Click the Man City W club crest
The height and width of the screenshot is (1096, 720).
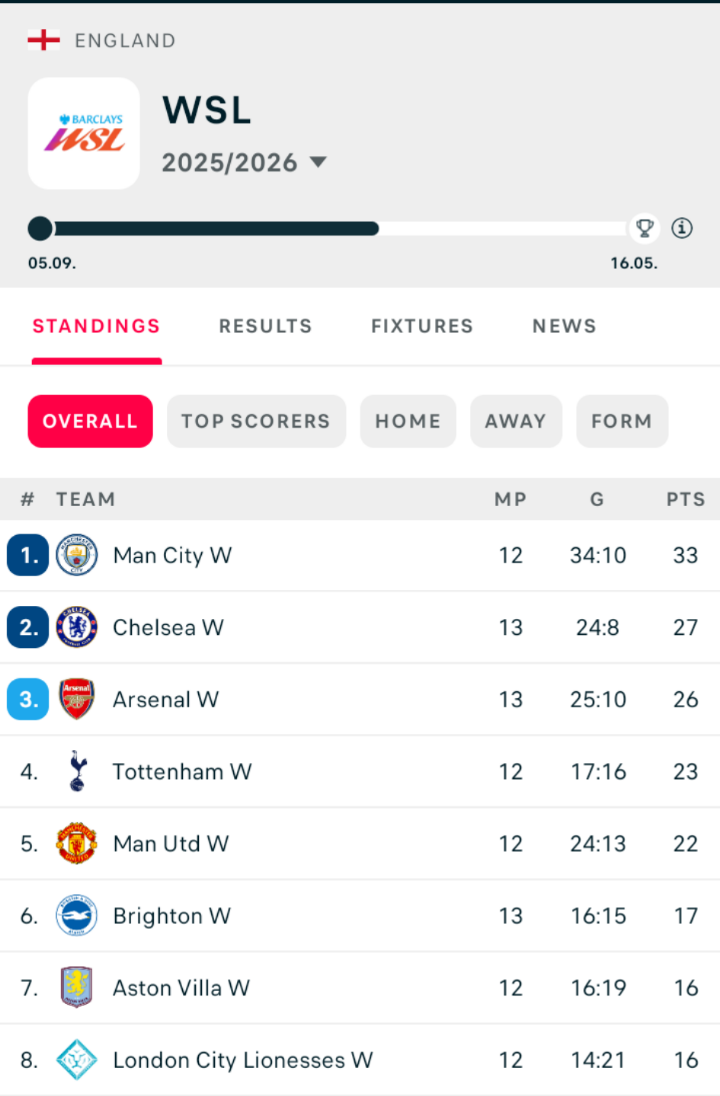[77, 555]
